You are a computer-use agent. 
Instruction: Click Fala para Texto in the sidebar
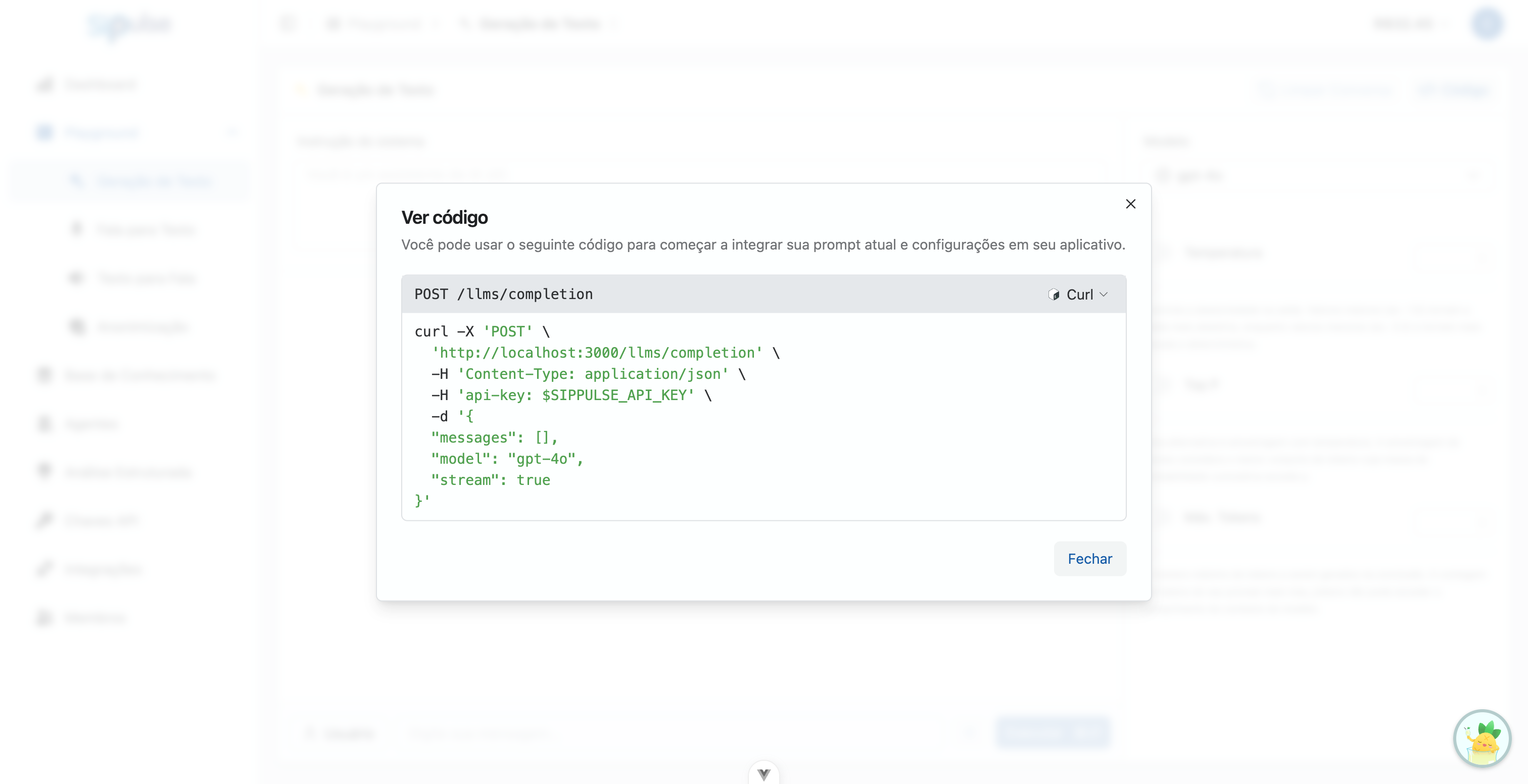point(146,229)
